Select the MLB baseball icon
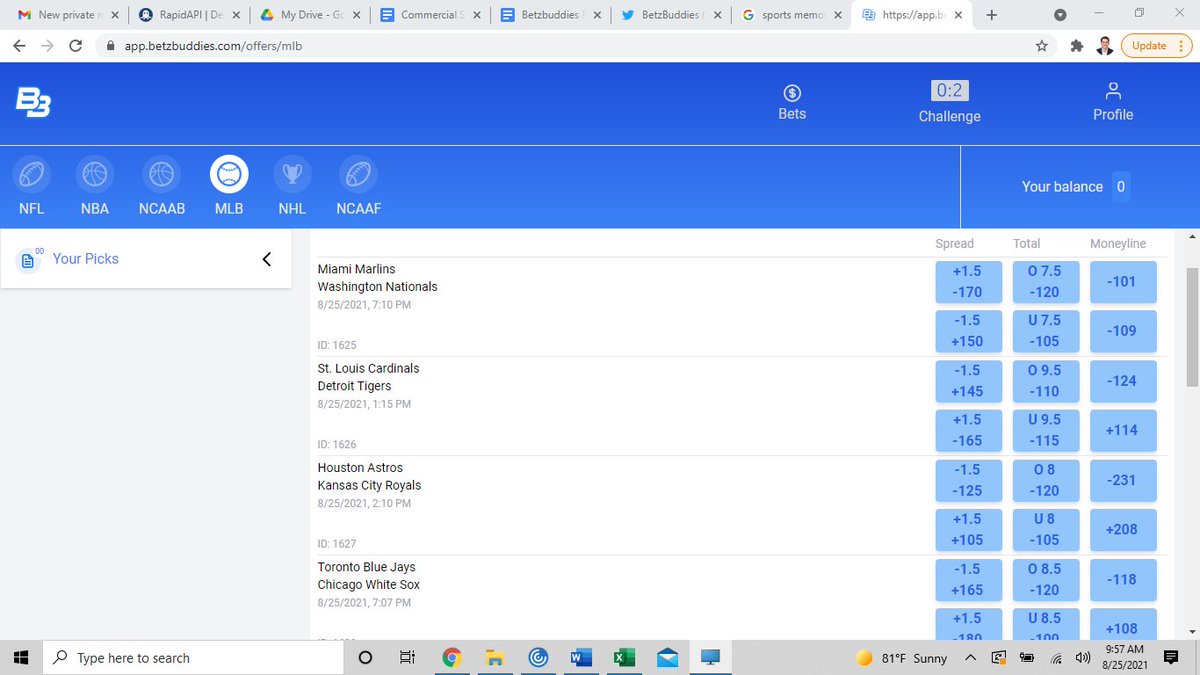The width and height of the screenshot is (1200, 675). pyautogui.click(x=229, y=175)
